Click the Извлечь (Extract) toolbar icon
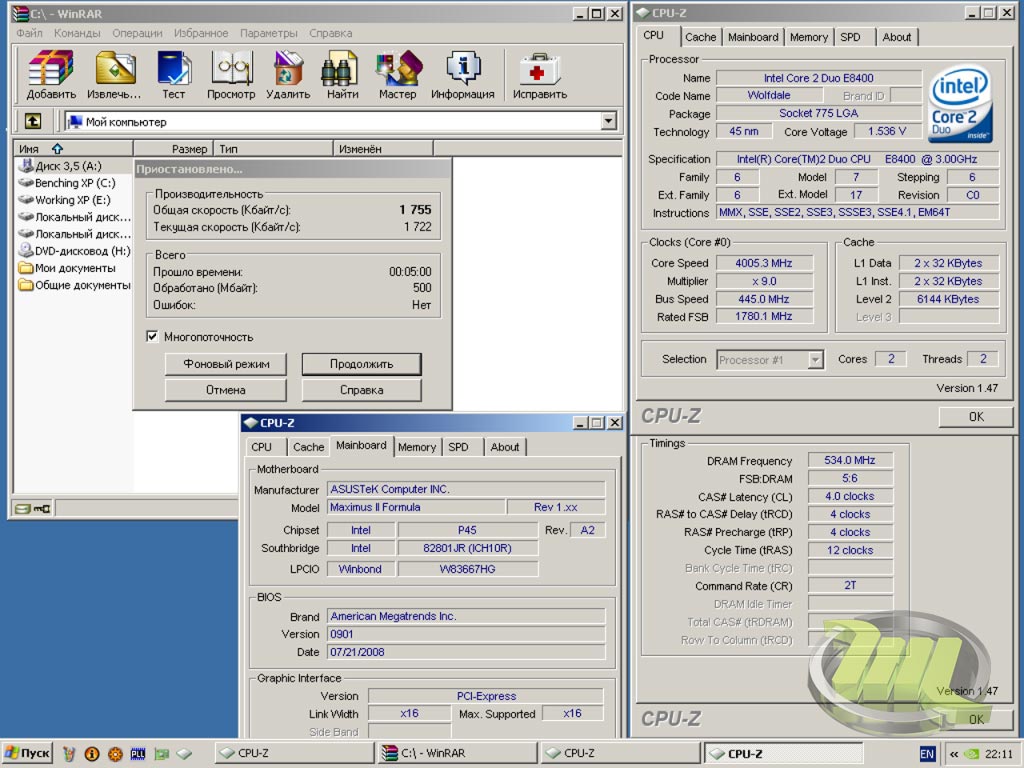Image resolution: width=1024 pixels, height=768 pixels. click(114, 75)
